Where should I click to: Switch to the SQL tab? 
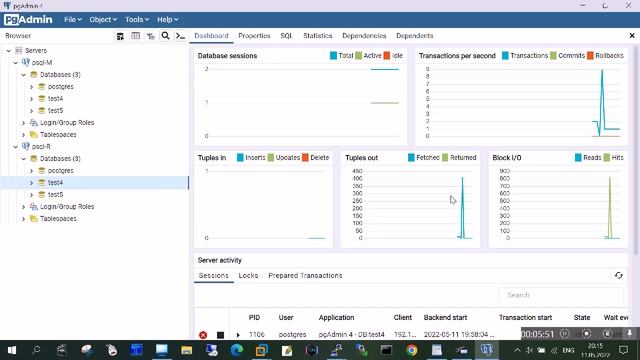[286, 36]
